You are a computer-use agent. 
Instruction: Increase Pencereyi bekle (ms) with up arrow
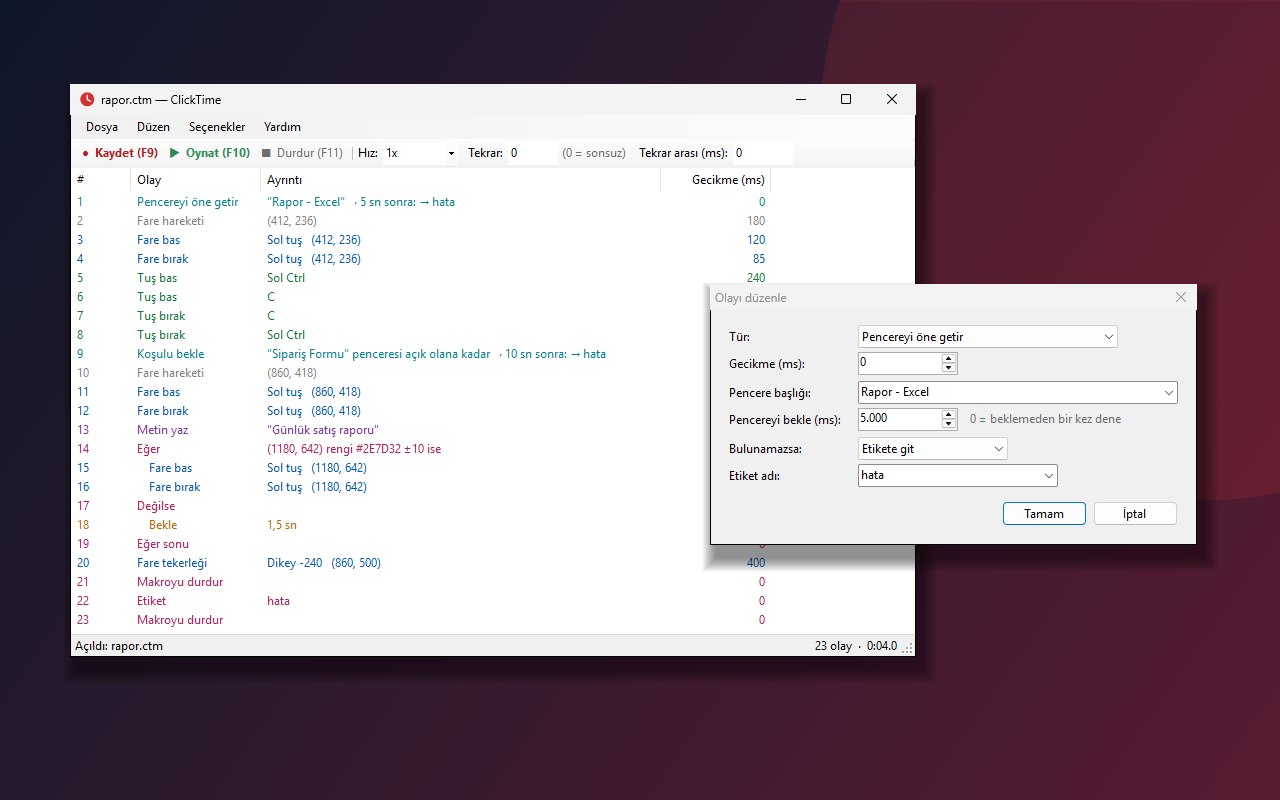pos(949,414)
